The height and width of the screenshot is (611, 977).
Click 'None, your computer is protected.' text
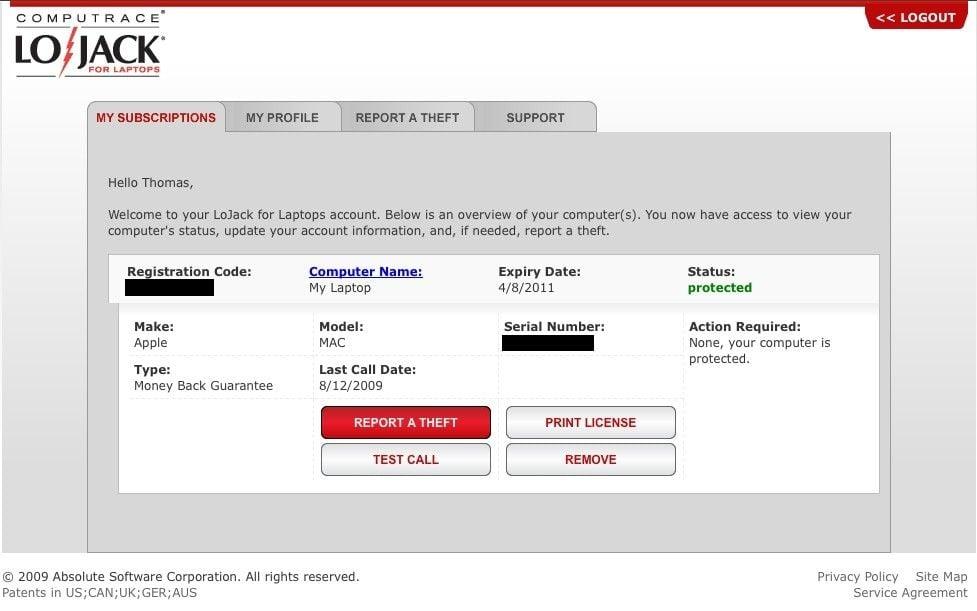pyautogui.click(x=760, y=351)
